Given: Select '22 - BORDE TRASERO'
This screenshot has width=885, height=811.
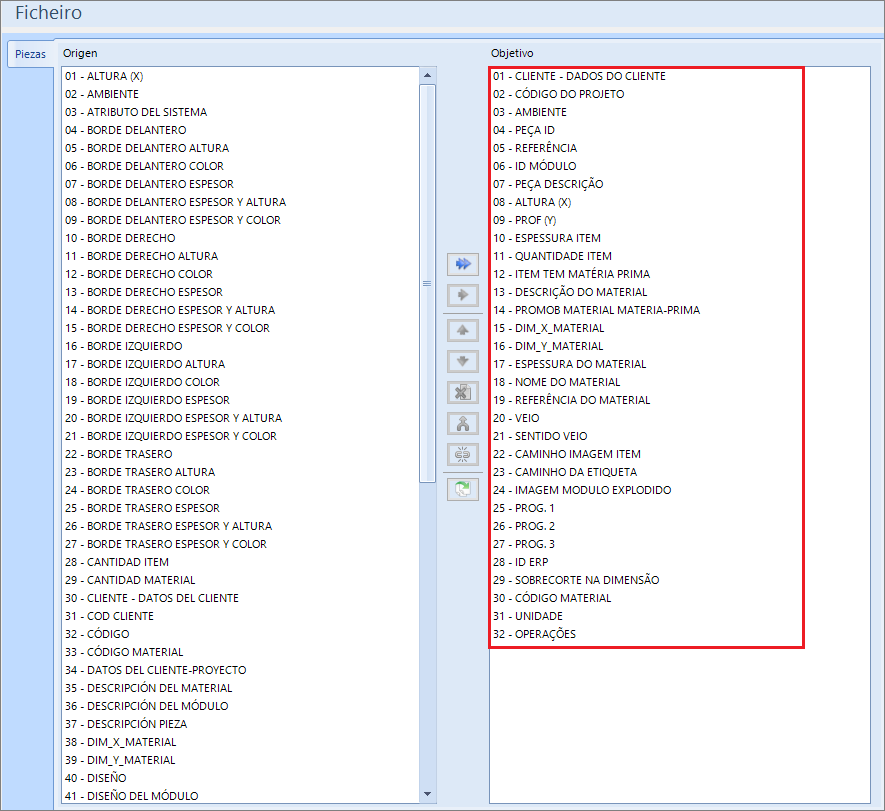Looking at the screenshot, I should pos(119,454).
